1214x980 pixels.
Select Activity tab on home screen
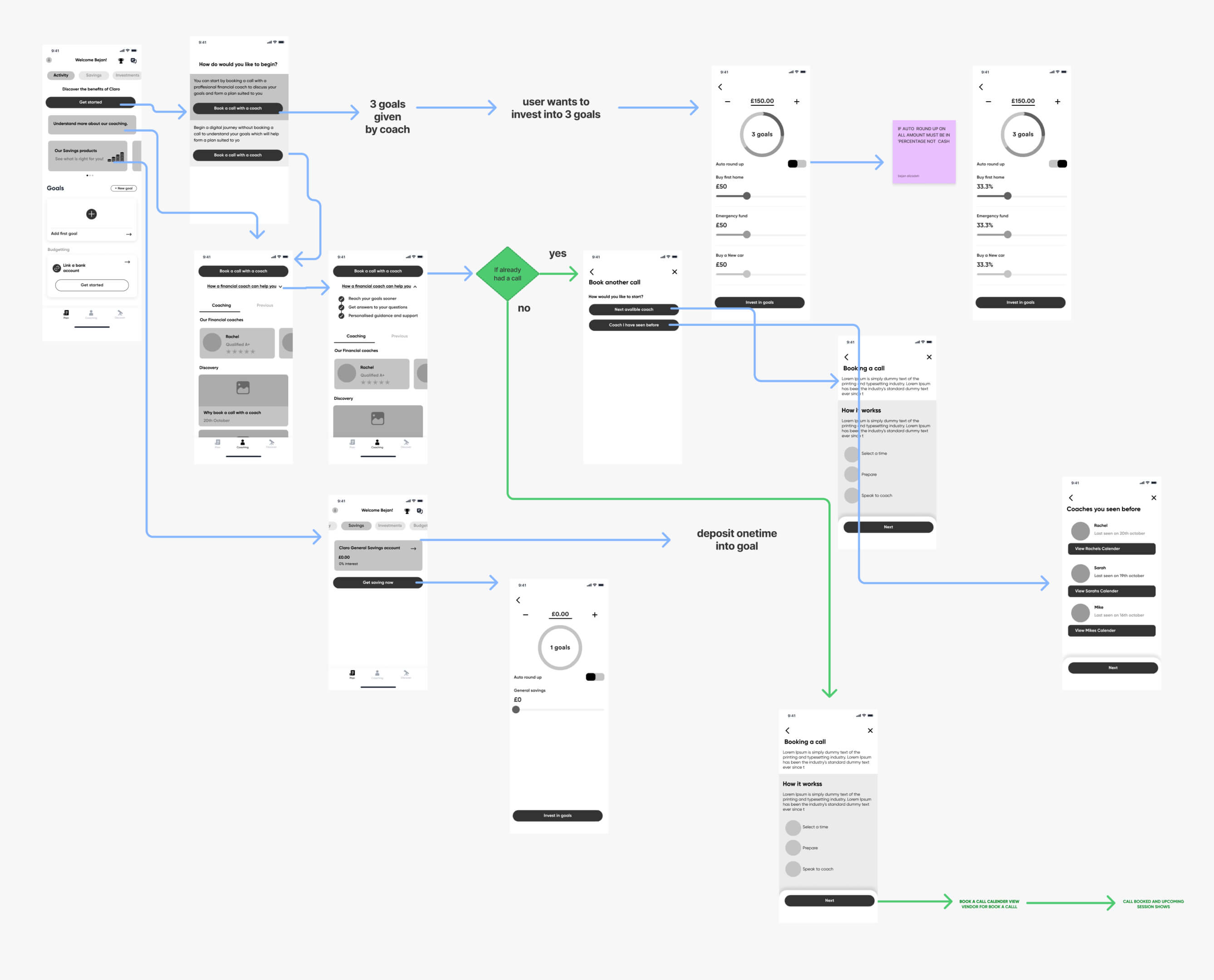60,75
